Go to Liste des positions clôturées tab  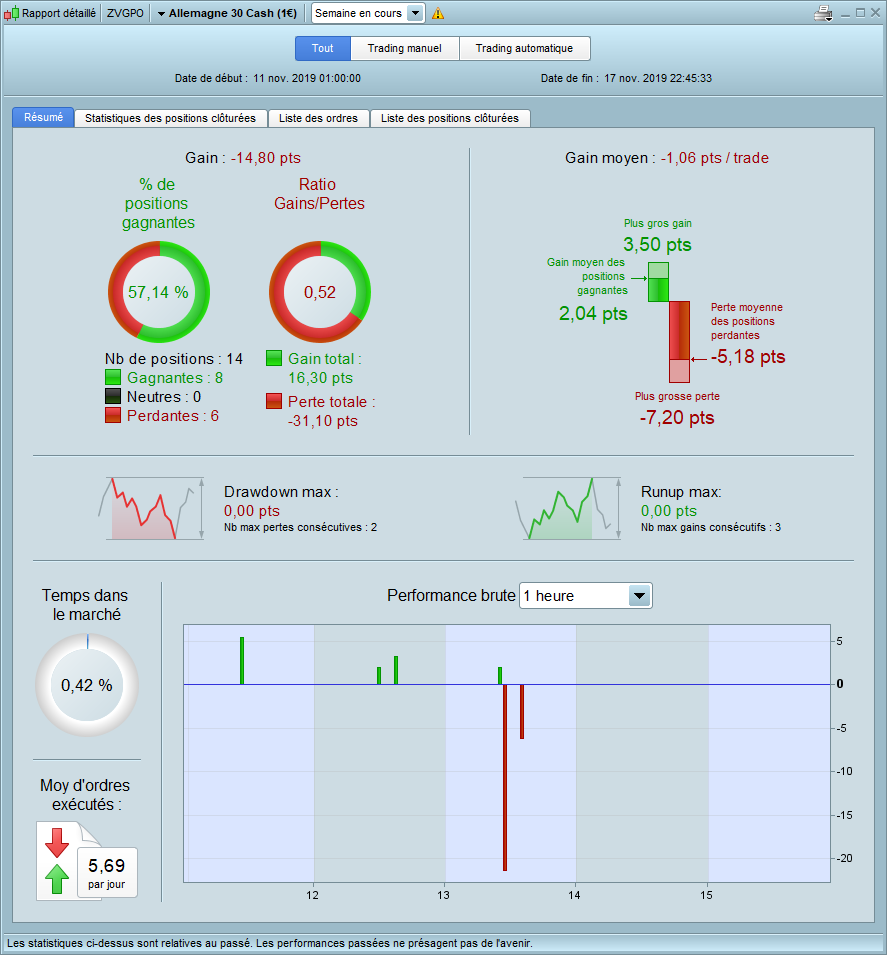pyautogui.click(x=450, y=118)
